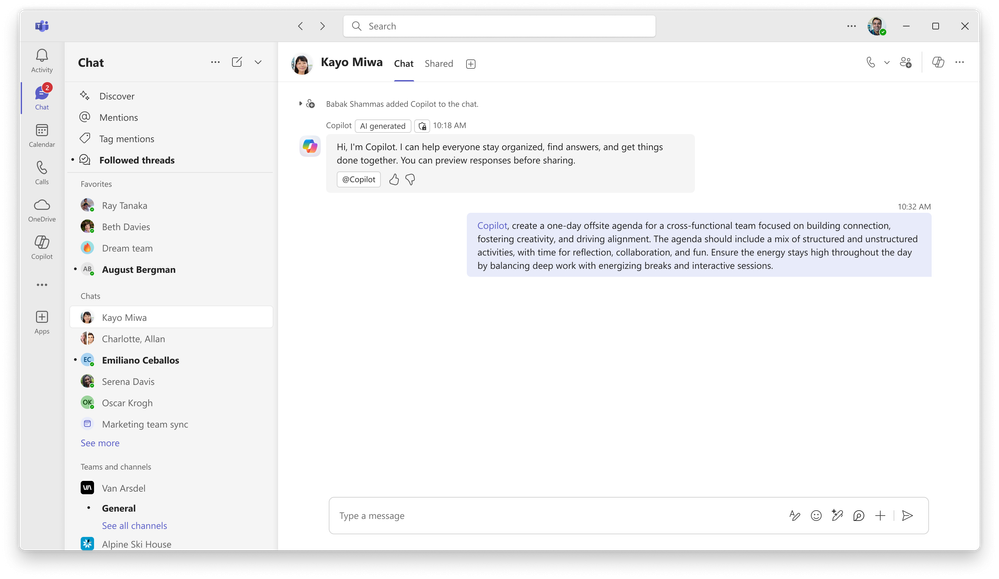Click the loop components icon in compose box
Screen dimensions: 999x579
(x=859, y=516)
